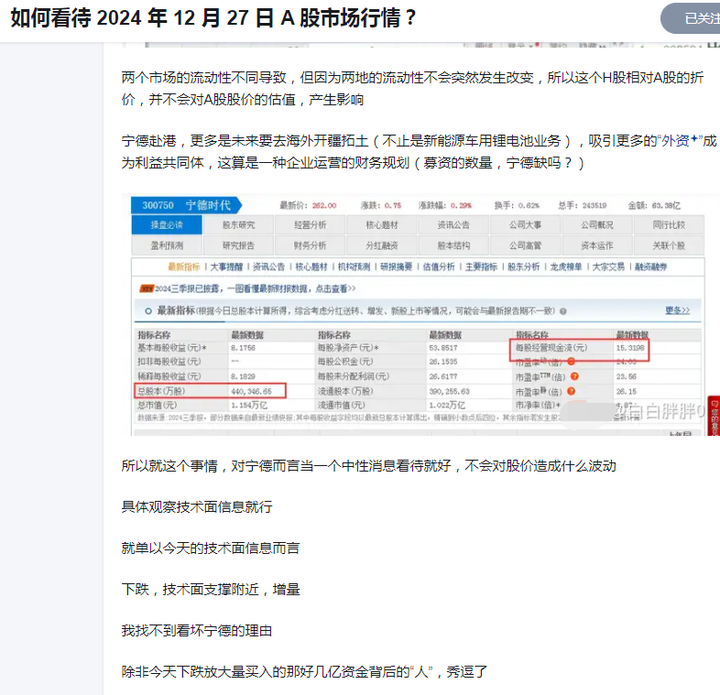
Task: Click the 300750 宁德时代 stock name banner
Action: point(186,205)
